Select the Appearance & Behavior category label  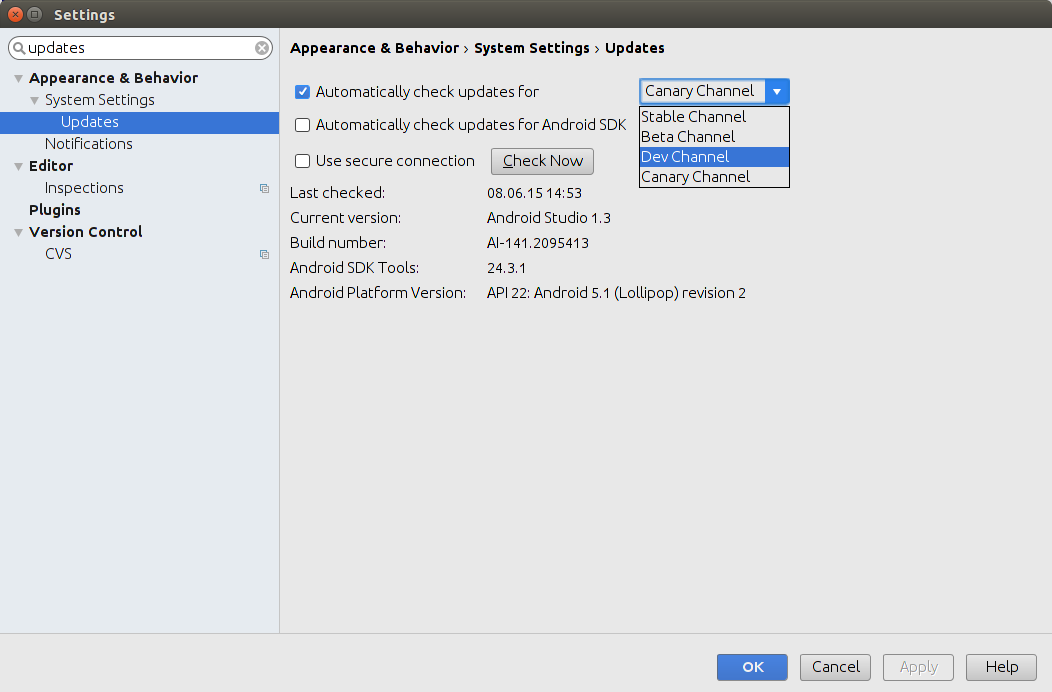point(113,78)
